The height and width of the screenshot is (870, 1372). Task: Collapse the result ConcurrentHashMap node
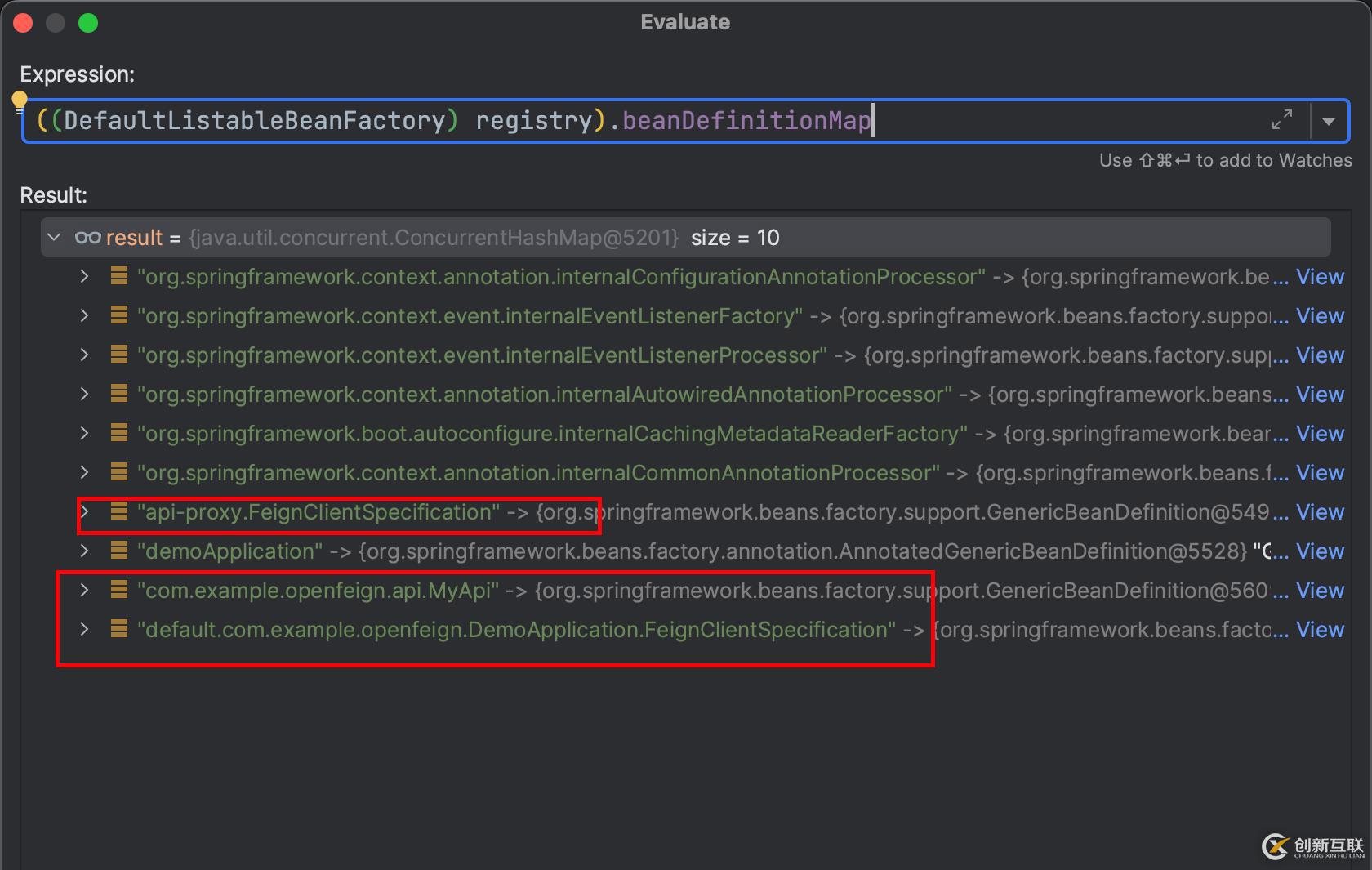(x=54, y=238)
